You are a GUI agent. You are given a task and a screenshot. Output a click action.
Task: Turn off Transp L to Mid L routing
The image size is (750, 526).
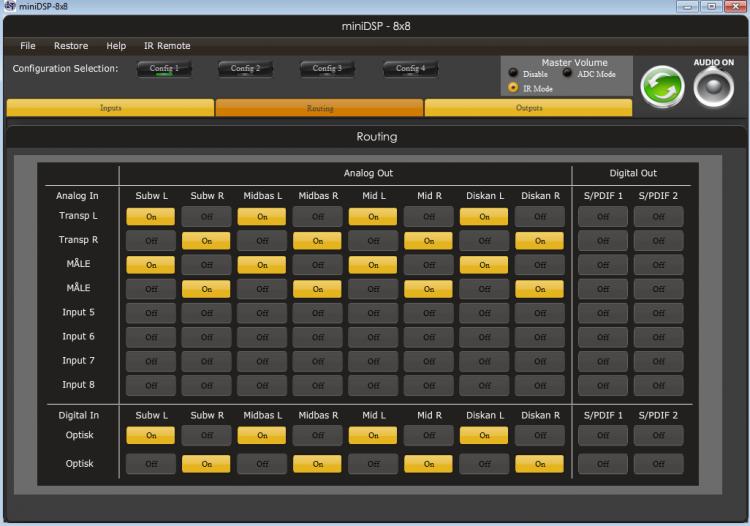click(x=373, y=217)
